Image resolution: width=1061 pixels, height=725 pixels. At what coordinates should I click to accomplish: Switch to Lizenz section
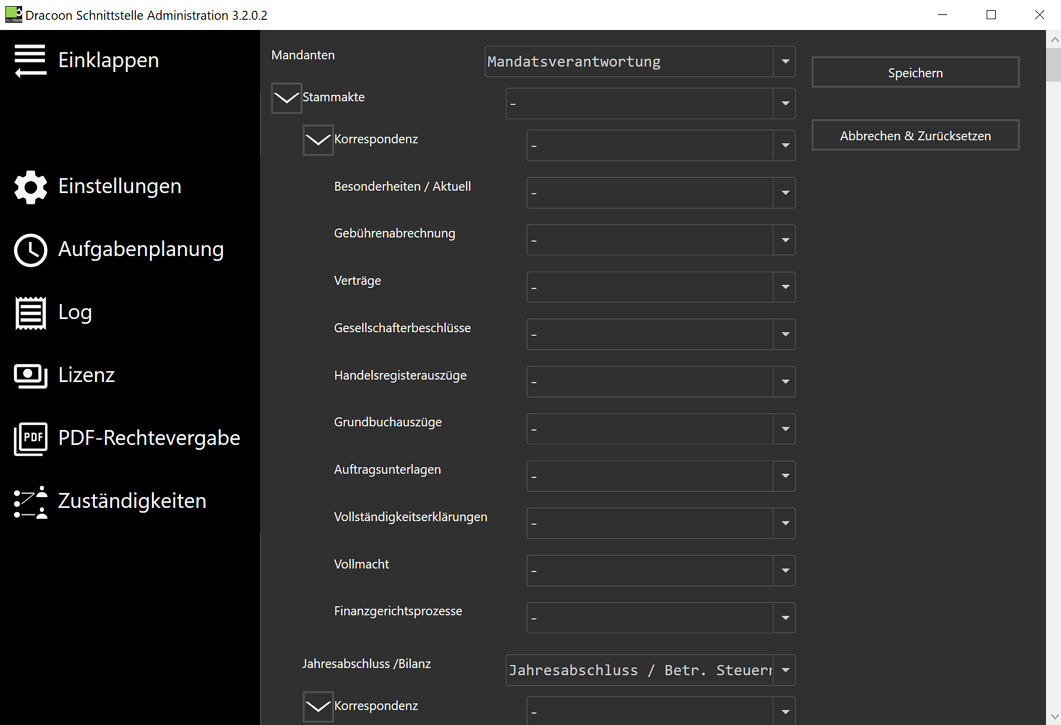pos(87,375)
